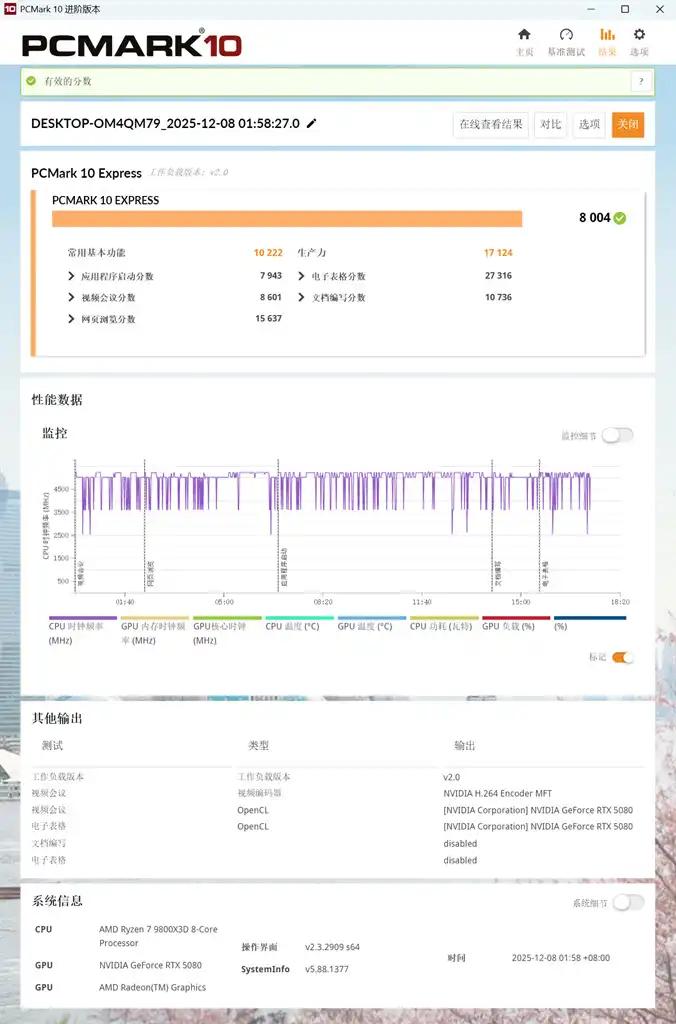Click the green check beside 8 004
This screenshot has width=676, height=1024.
pyautogui.click(x=620, y=218)
